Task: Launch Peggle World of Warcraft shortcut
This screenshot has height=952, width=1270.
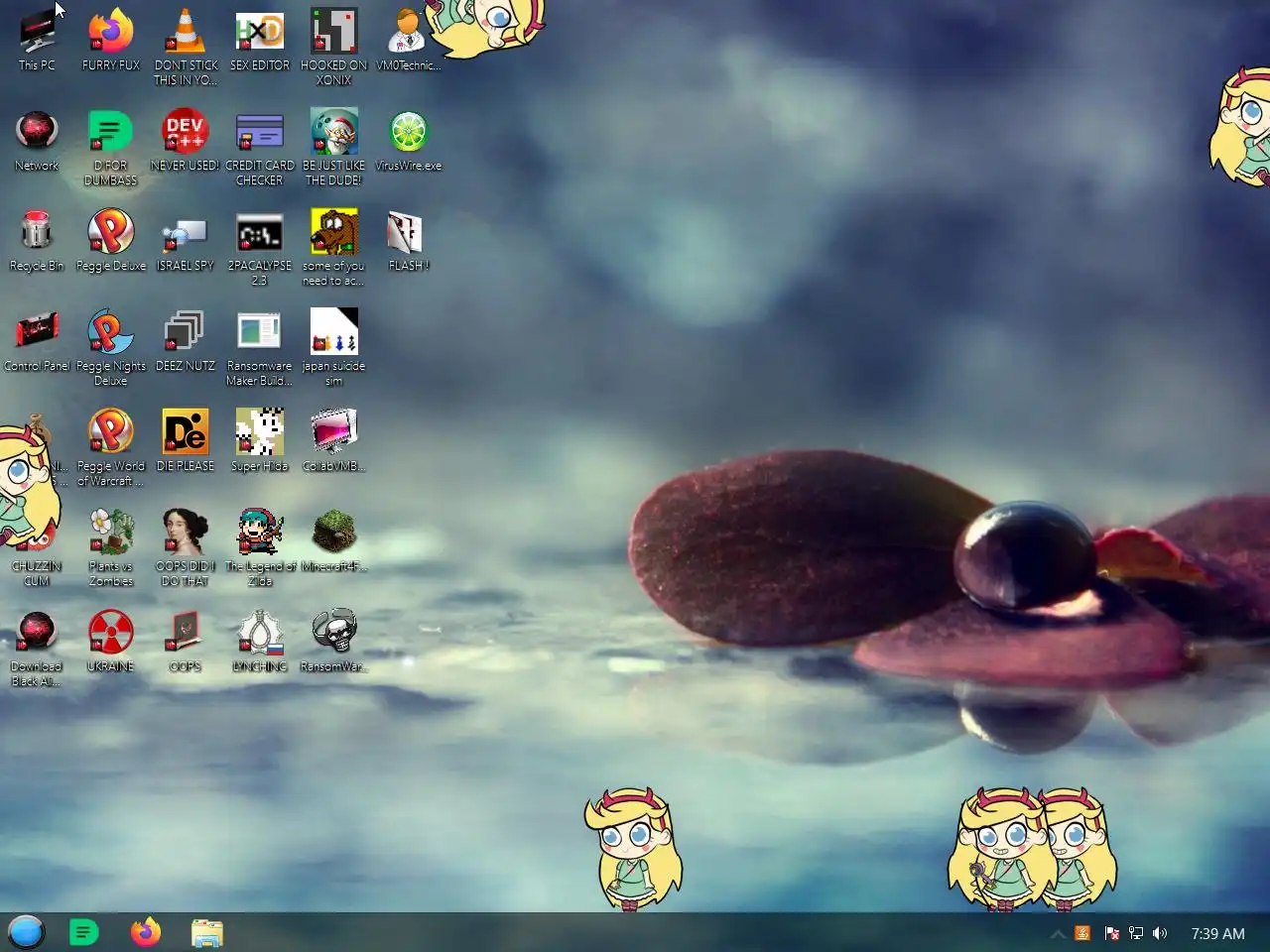Action: click(111, 448)
